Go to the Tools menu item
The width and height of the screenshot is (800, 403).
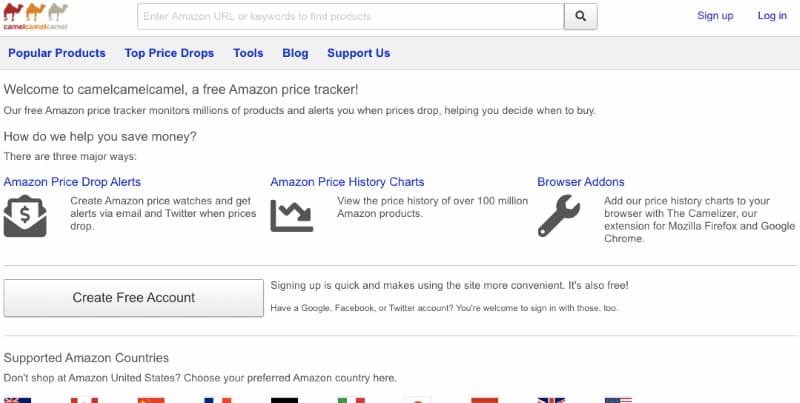pyautogui.click(x=248, y=53)
